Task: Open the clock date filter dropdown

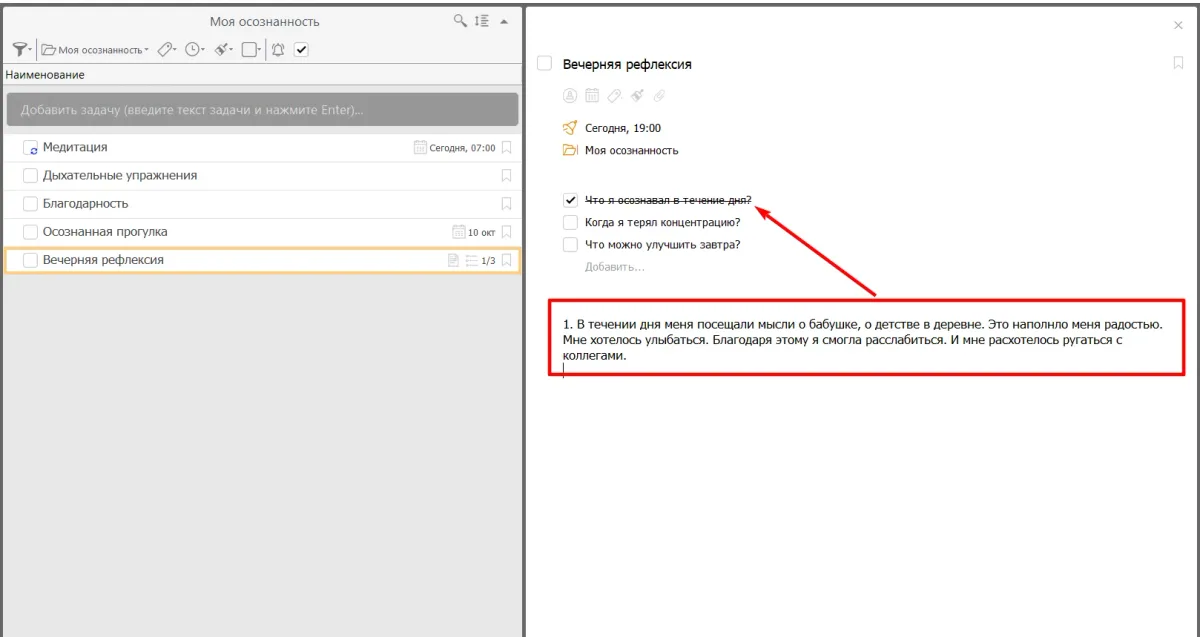Action: point(194,49)
